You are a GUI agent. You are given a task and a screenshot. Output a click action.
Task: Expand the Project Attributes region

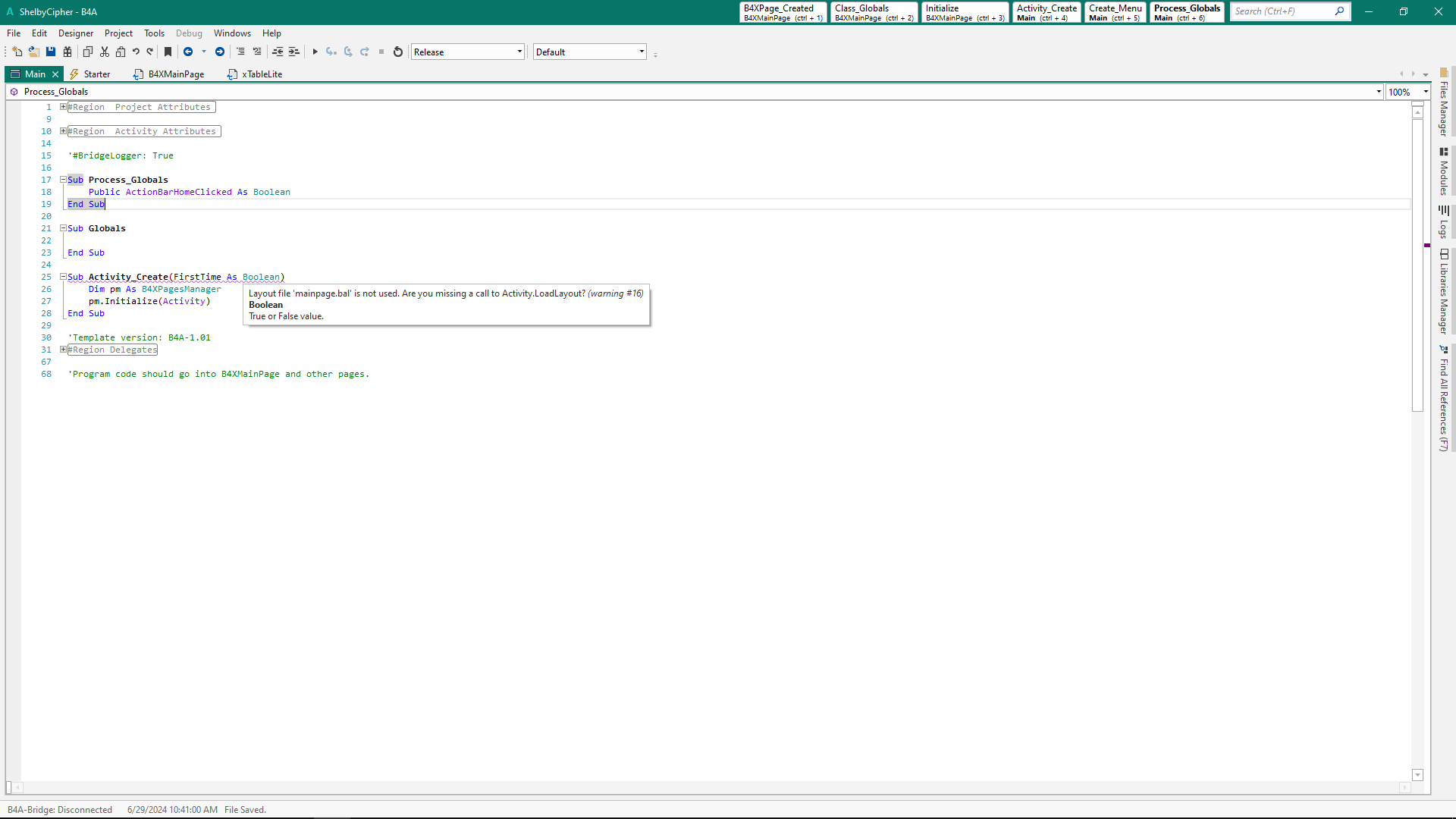(x=64, y=107)
